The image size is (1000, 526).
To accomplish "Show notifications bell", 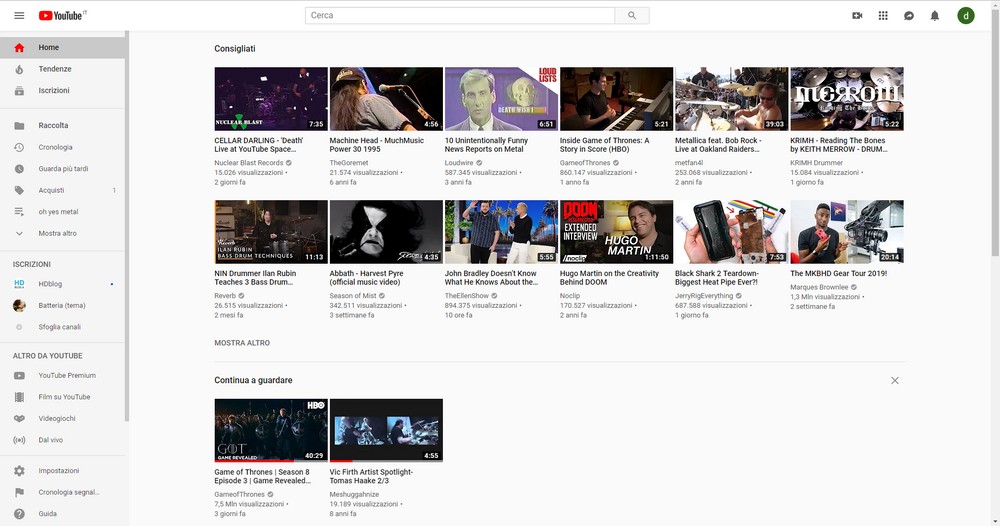I will click(x=935, y=16).
